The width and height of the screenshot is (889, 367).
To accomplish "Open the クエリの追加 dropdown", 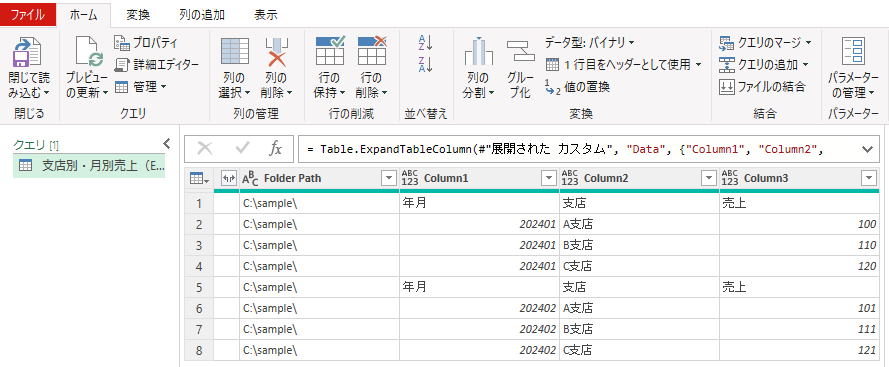I will 764,65.
